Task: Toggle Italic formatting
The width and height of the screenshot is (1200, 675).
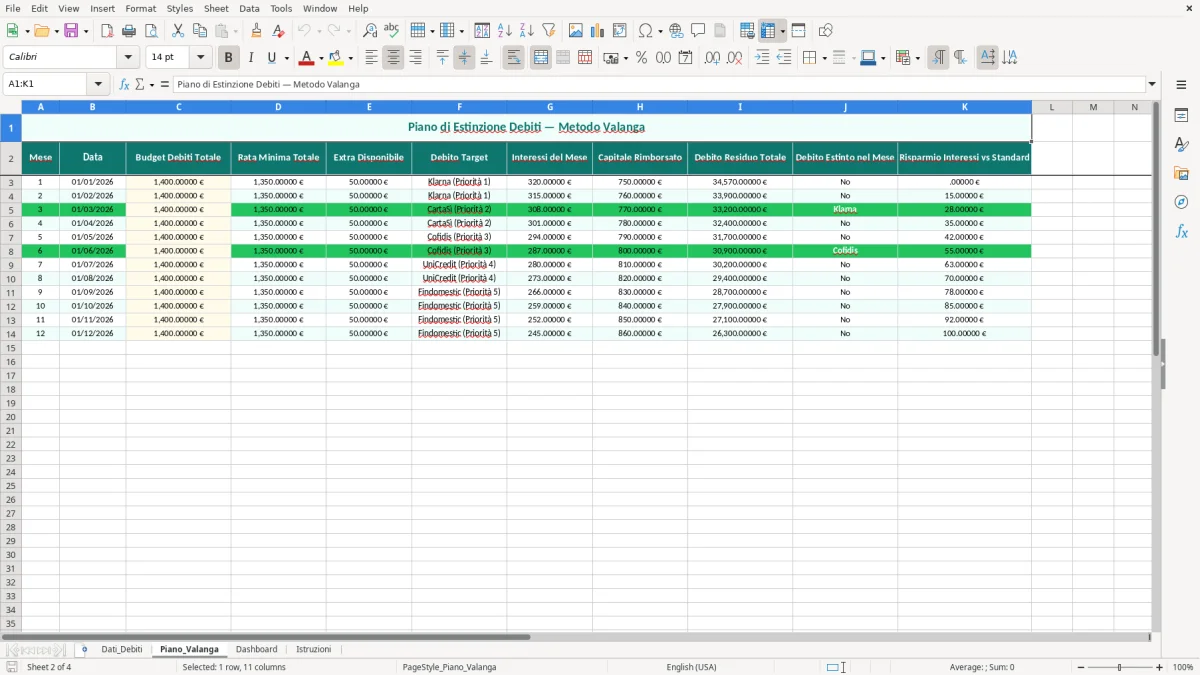Action: click(250, 58)
